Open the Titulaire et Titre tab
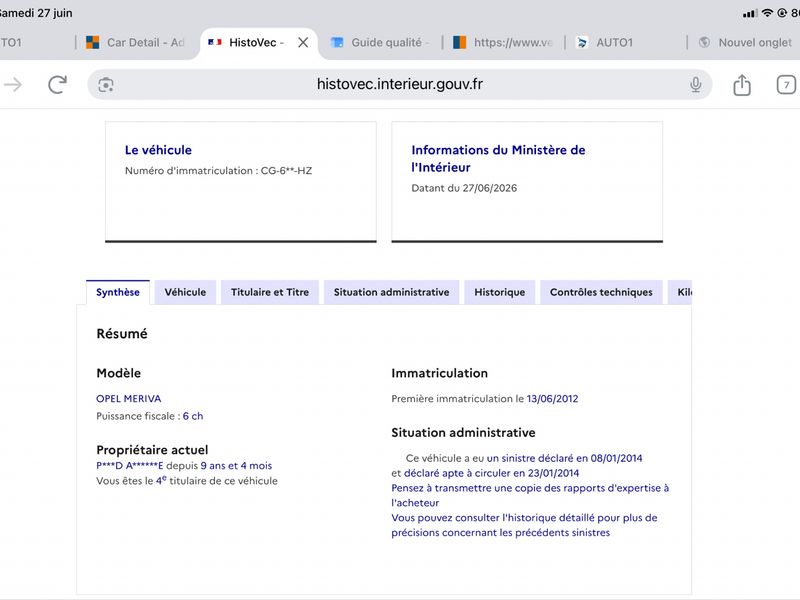 click(270, 292)
